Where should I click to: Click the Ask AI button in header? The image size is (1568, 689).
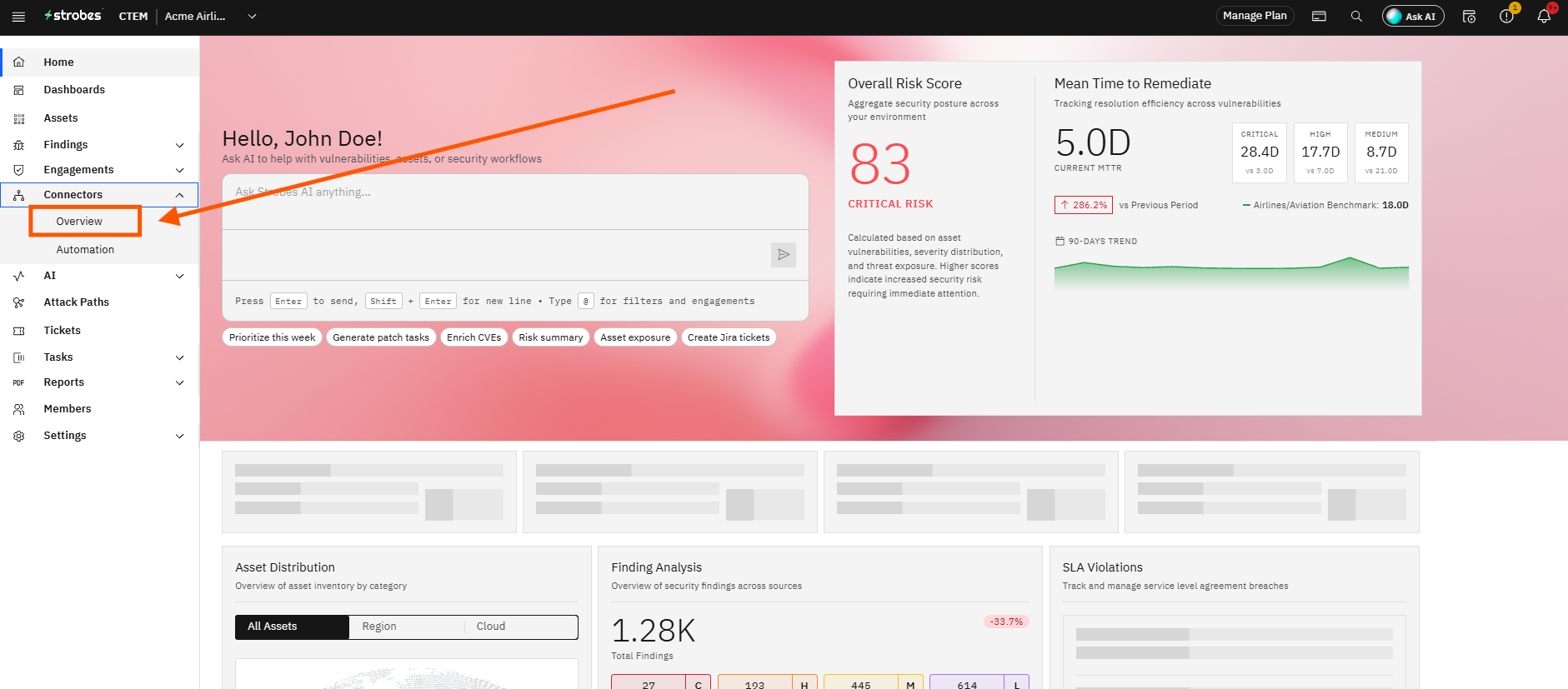pos(1413,17)
